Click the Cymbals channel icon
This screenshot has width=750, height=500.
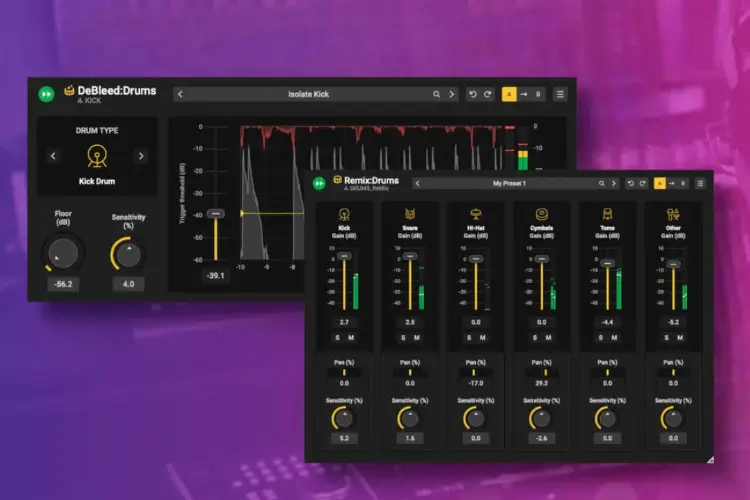541,214
